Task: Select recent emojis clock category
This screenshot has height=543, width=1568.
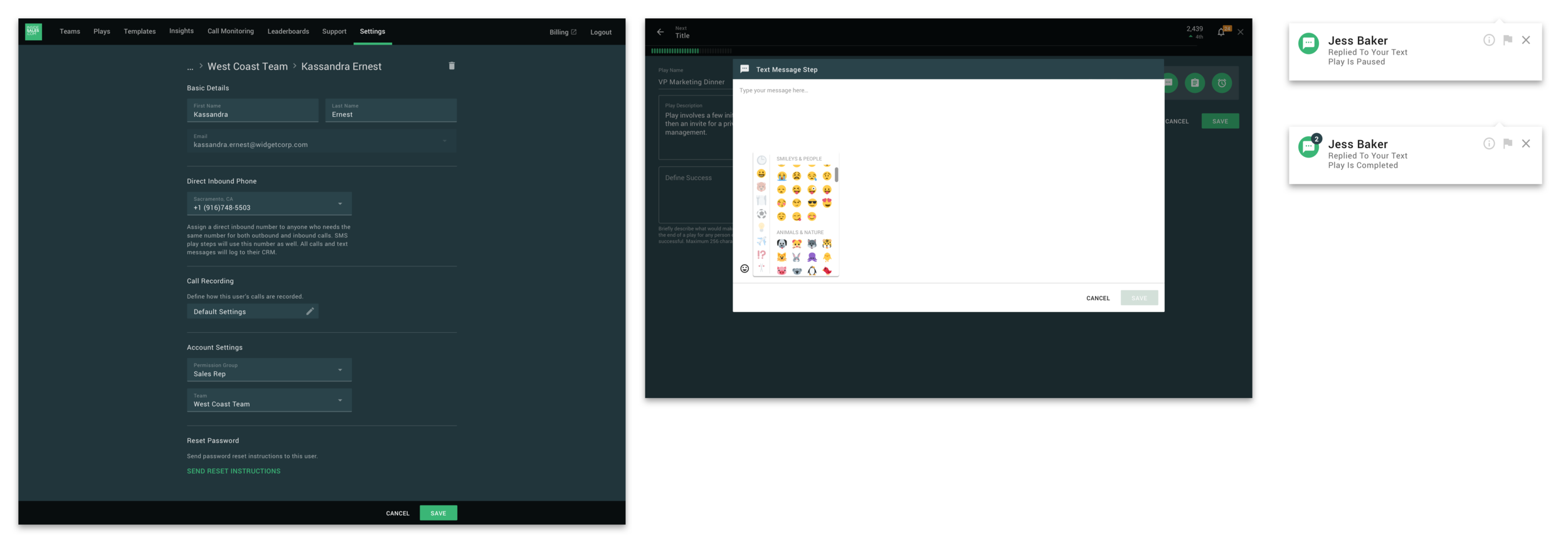Action: (761, 160)
